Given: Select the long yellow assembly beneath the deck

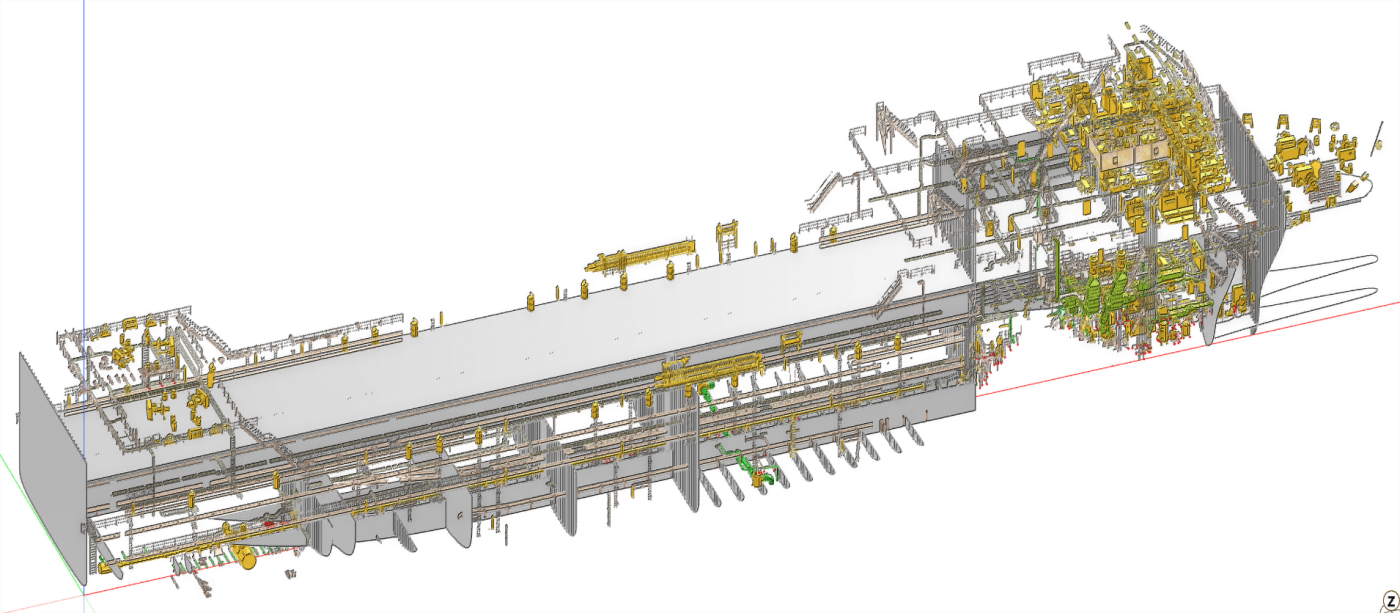Looking at the screenshot, I should click(700, 372).
